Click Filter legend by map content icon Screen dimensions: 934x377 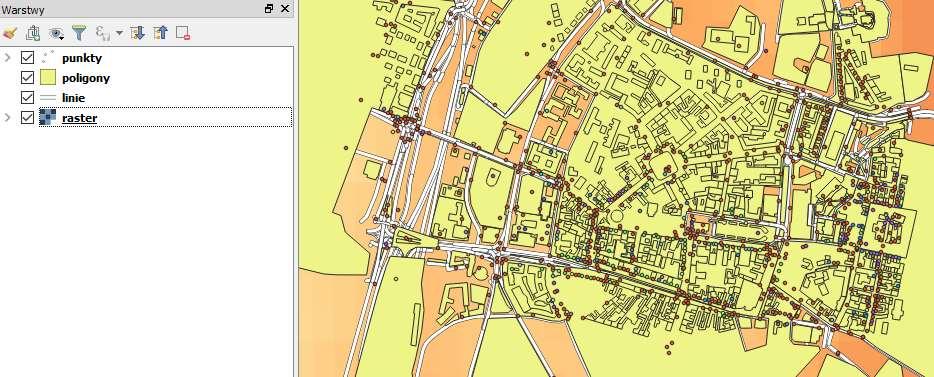pos(79,33)
